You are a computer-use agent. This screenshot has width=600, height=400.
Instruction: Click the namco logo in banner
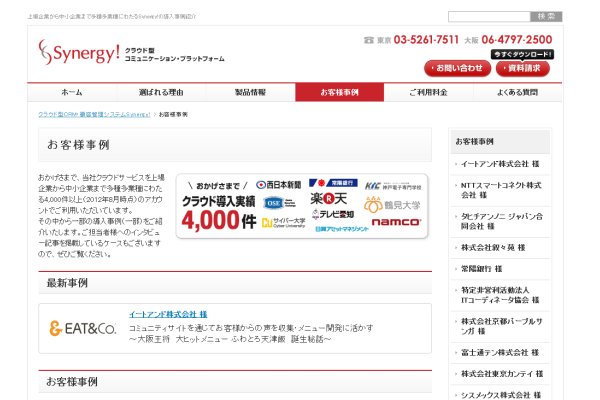coord(396,222)
